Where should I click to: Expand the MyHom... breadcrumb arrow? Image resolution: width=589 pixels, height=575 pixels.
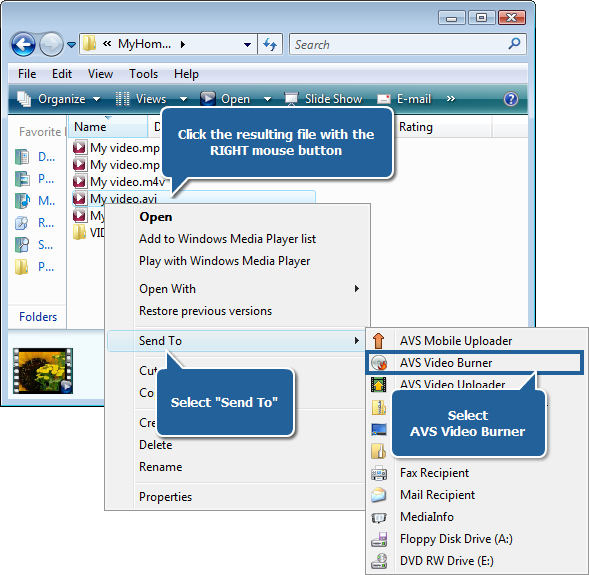(183, 44)
